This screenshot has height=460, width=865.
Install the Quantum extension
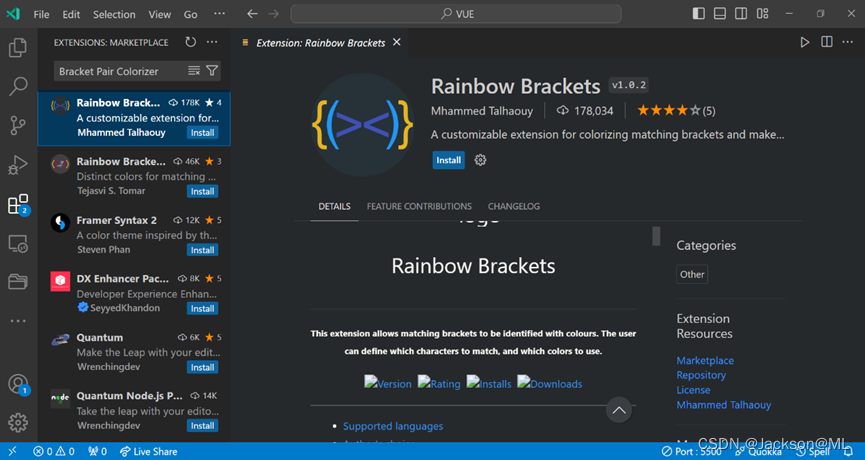pos(202,367)
